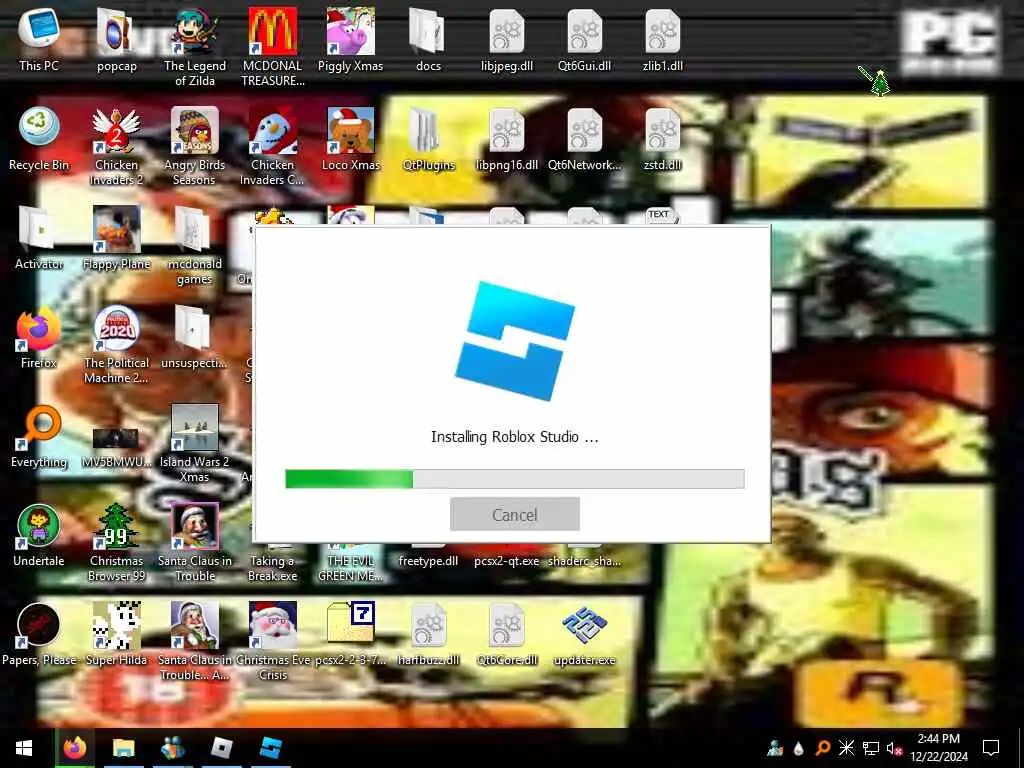This screenshot has height=768, width=1024.
Task: Select harfbuzz.dll file
Action: click(x=428, y=635)
